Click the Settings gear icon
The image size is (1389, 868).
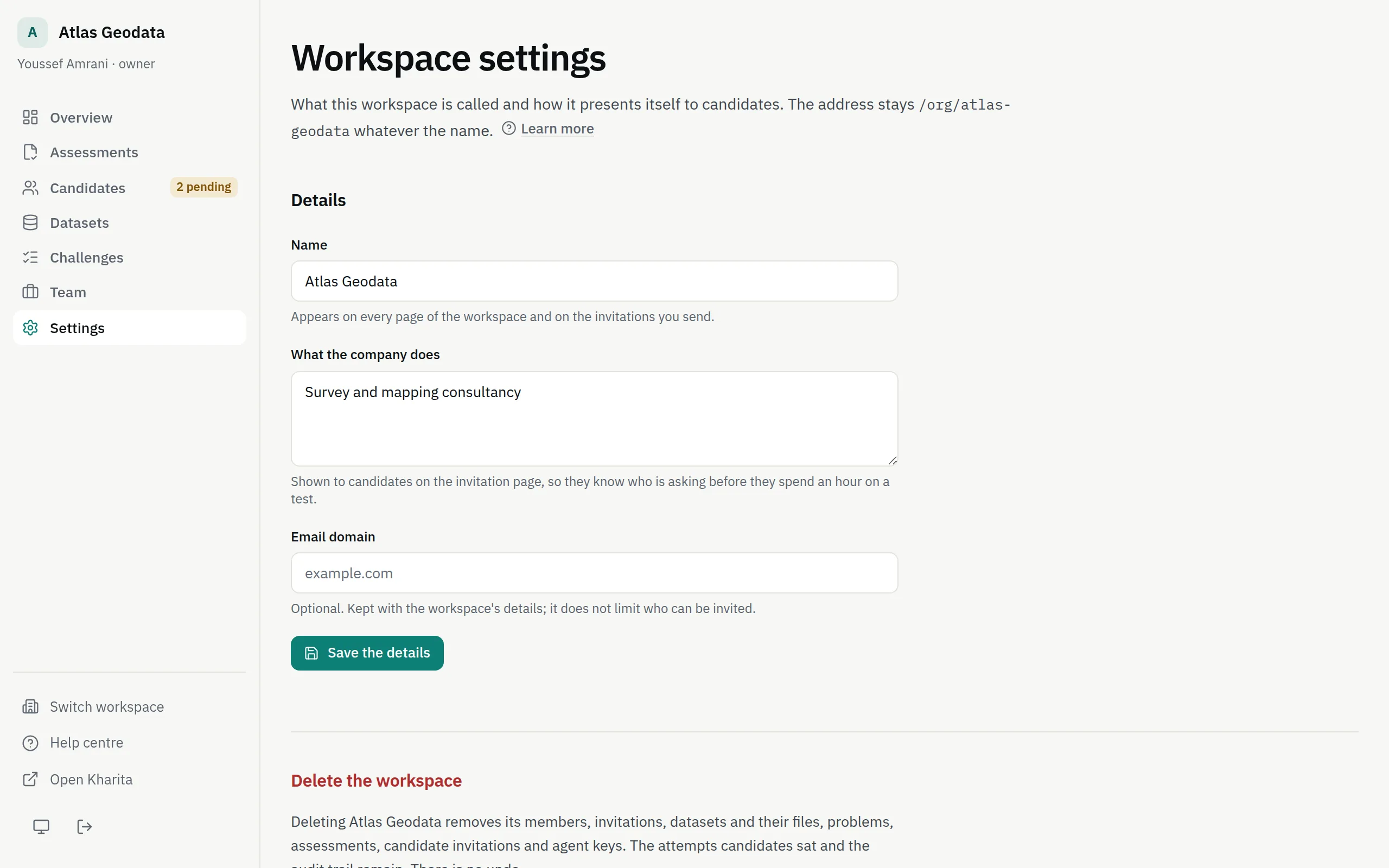(30, 328)
